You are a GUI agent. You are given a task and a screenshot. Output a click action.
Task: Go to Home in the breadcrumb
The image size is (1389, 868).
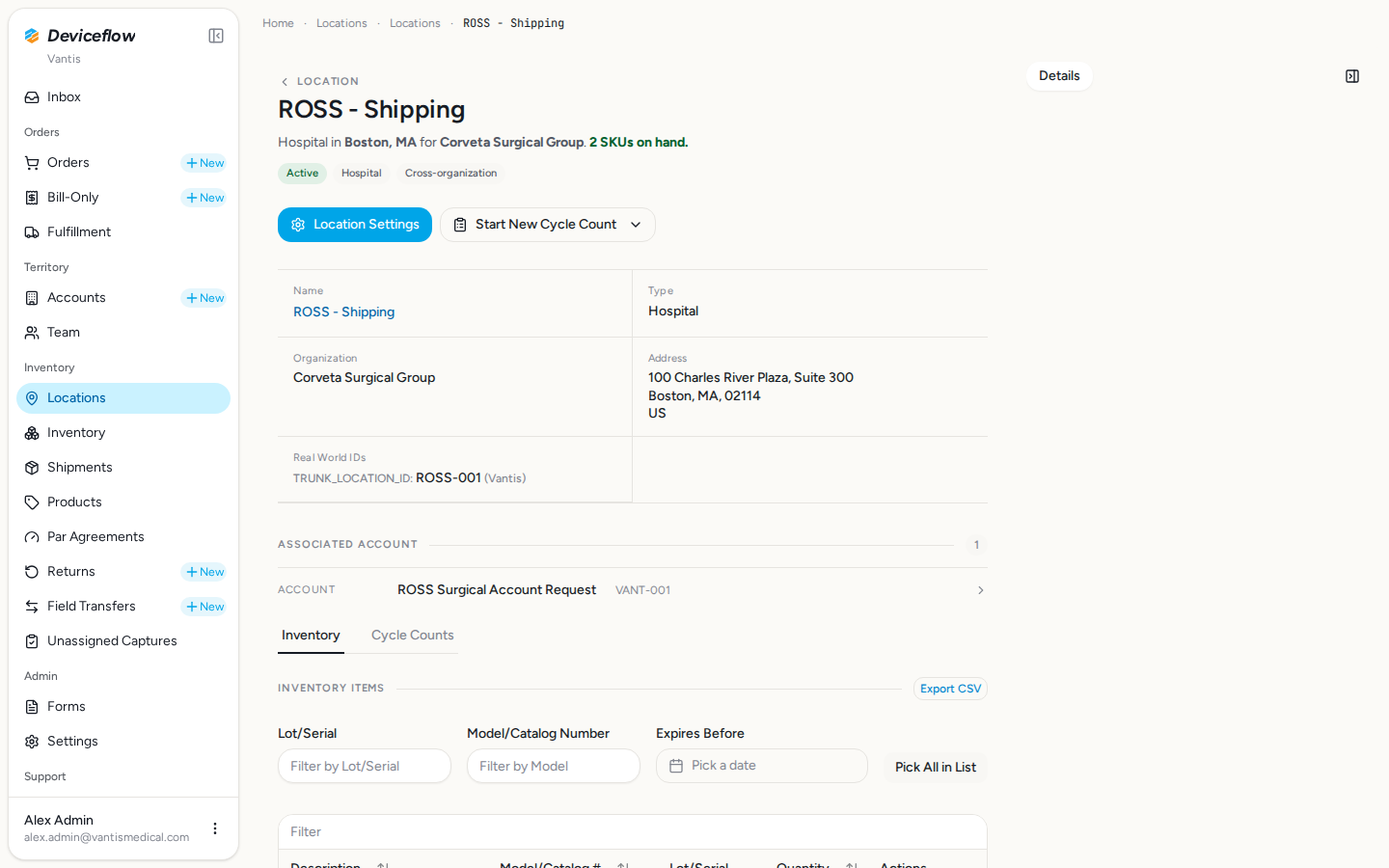[x=278, y=23]
